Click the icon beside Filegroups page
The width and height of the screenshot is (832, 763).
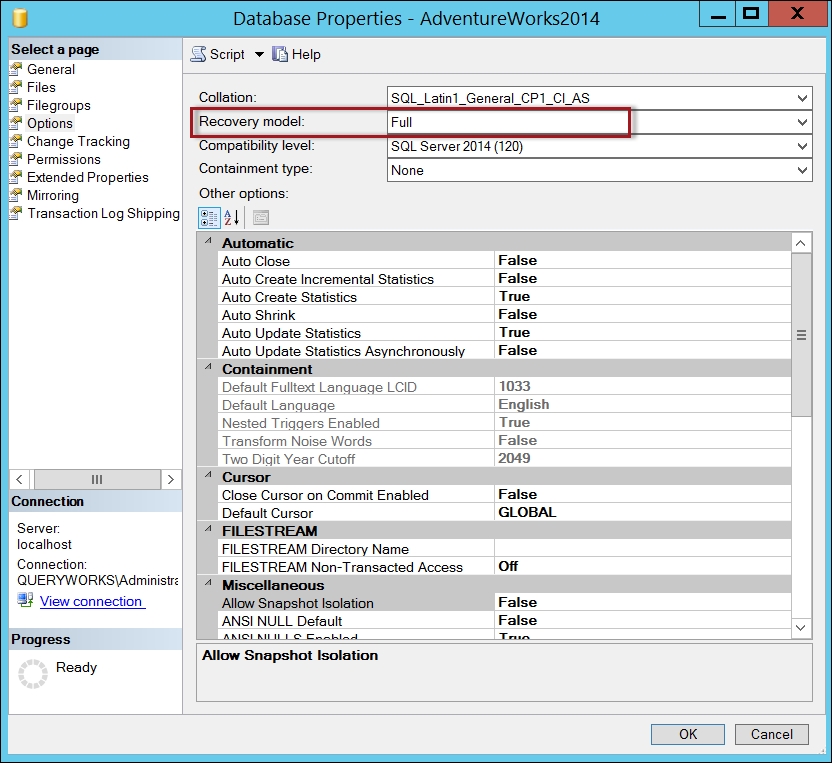[x=16, y=105]
